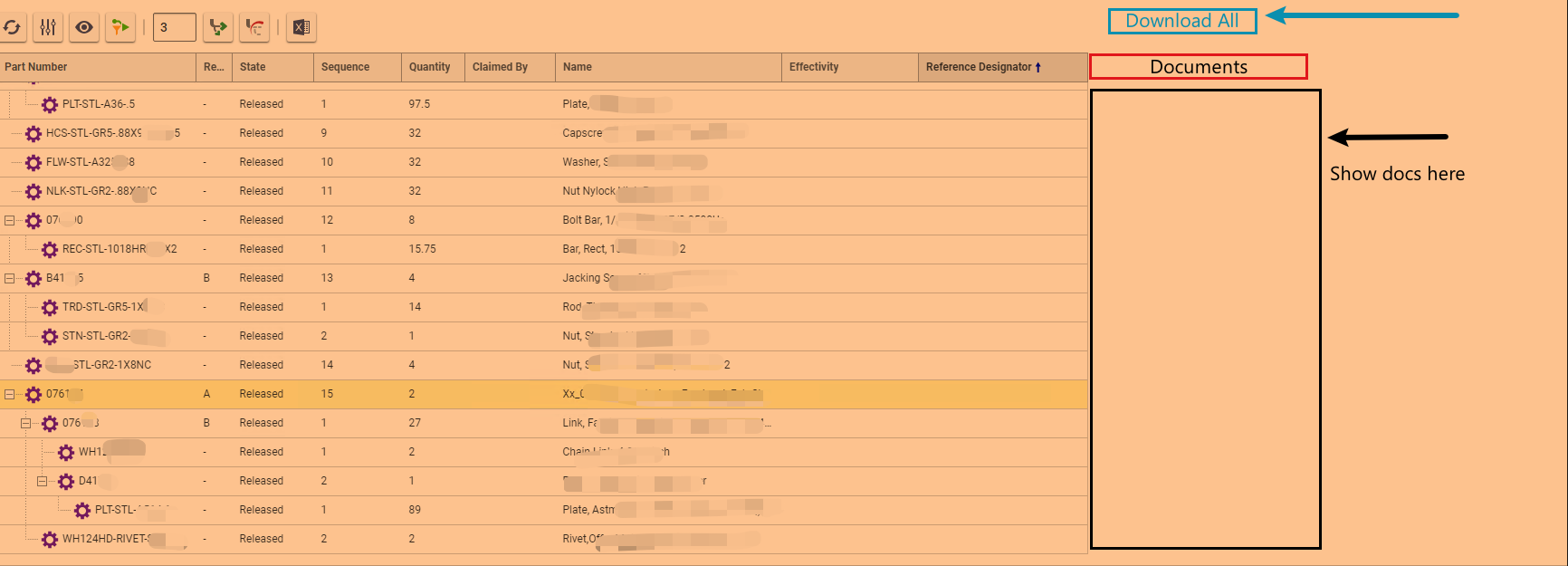Sort by the State column header
Image resolution: width=1568 pixels, height=566 pixels.
(x=272, y=67)
